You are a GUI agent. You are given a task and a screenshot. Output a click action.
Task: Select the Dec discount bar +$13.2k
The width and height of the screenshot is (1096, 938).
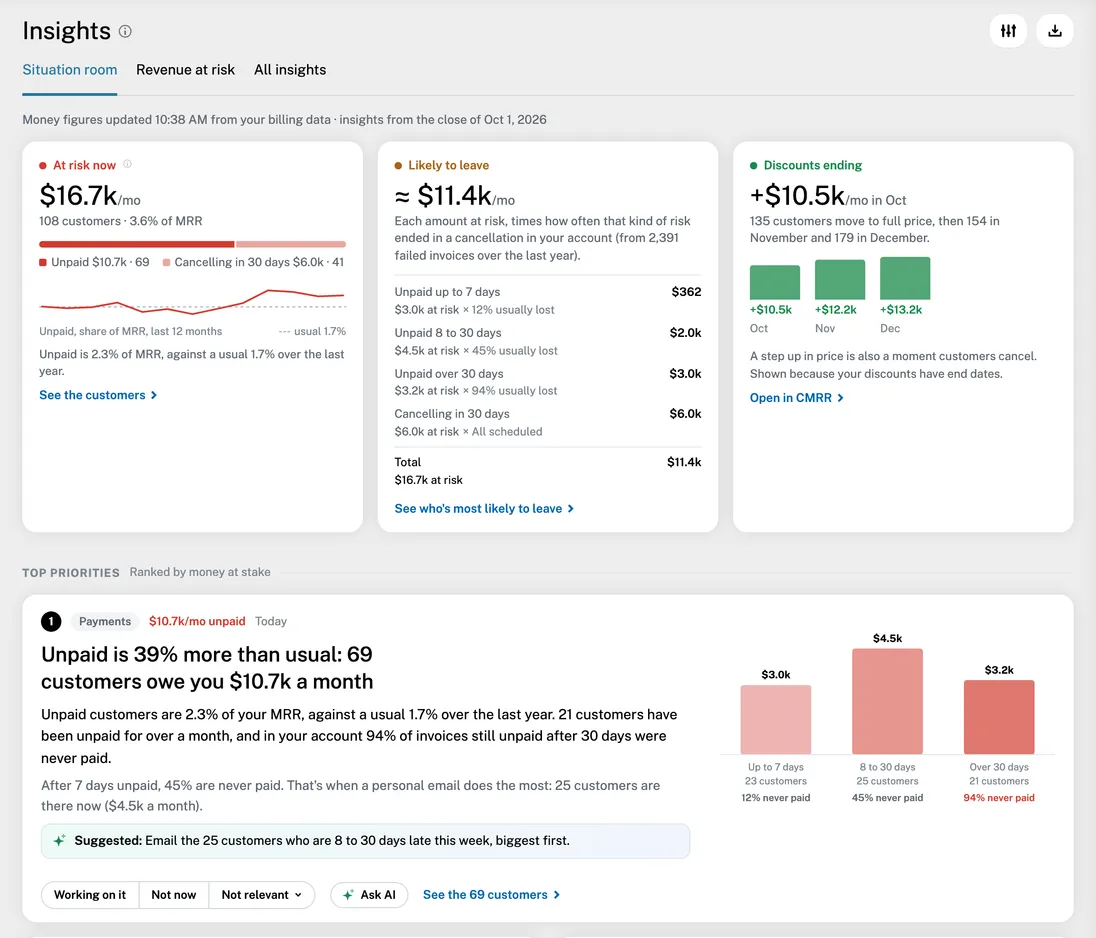point(904,278)
